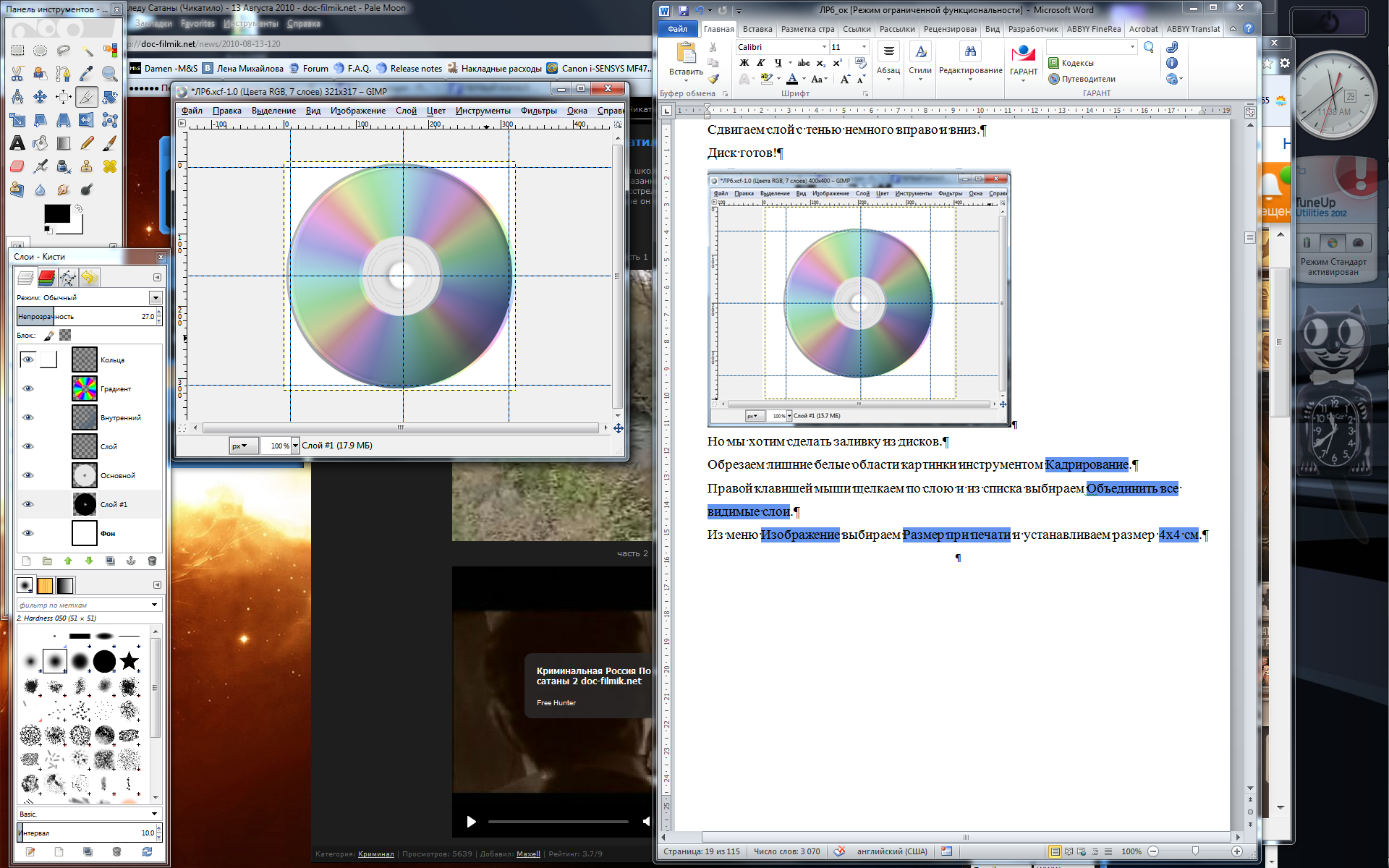Toggle visibility of the Слой layer

[x=28, y=446]
